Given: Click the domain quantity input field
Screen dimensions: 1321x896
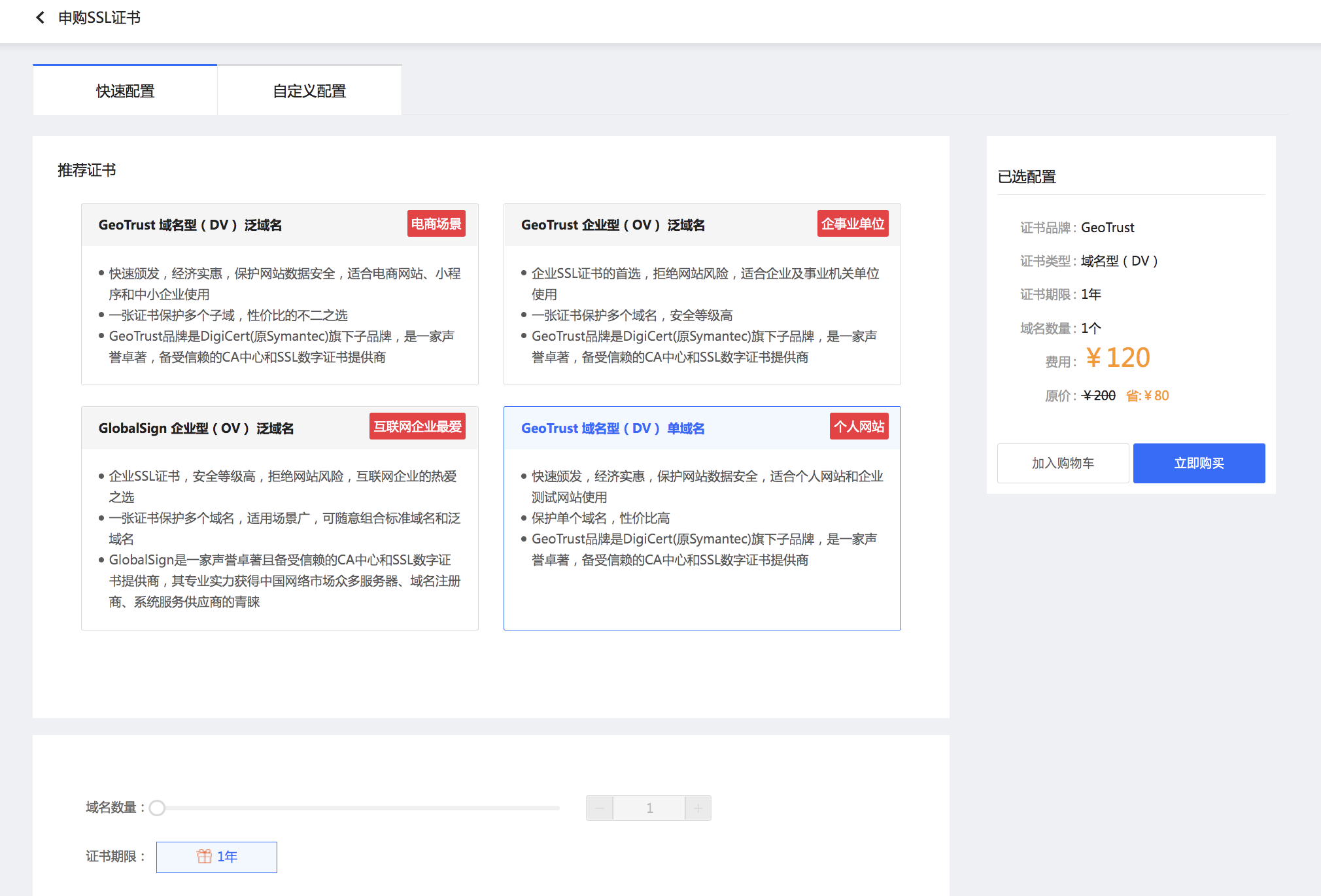Looking at the screenshot, I should [x=649, y=808].
